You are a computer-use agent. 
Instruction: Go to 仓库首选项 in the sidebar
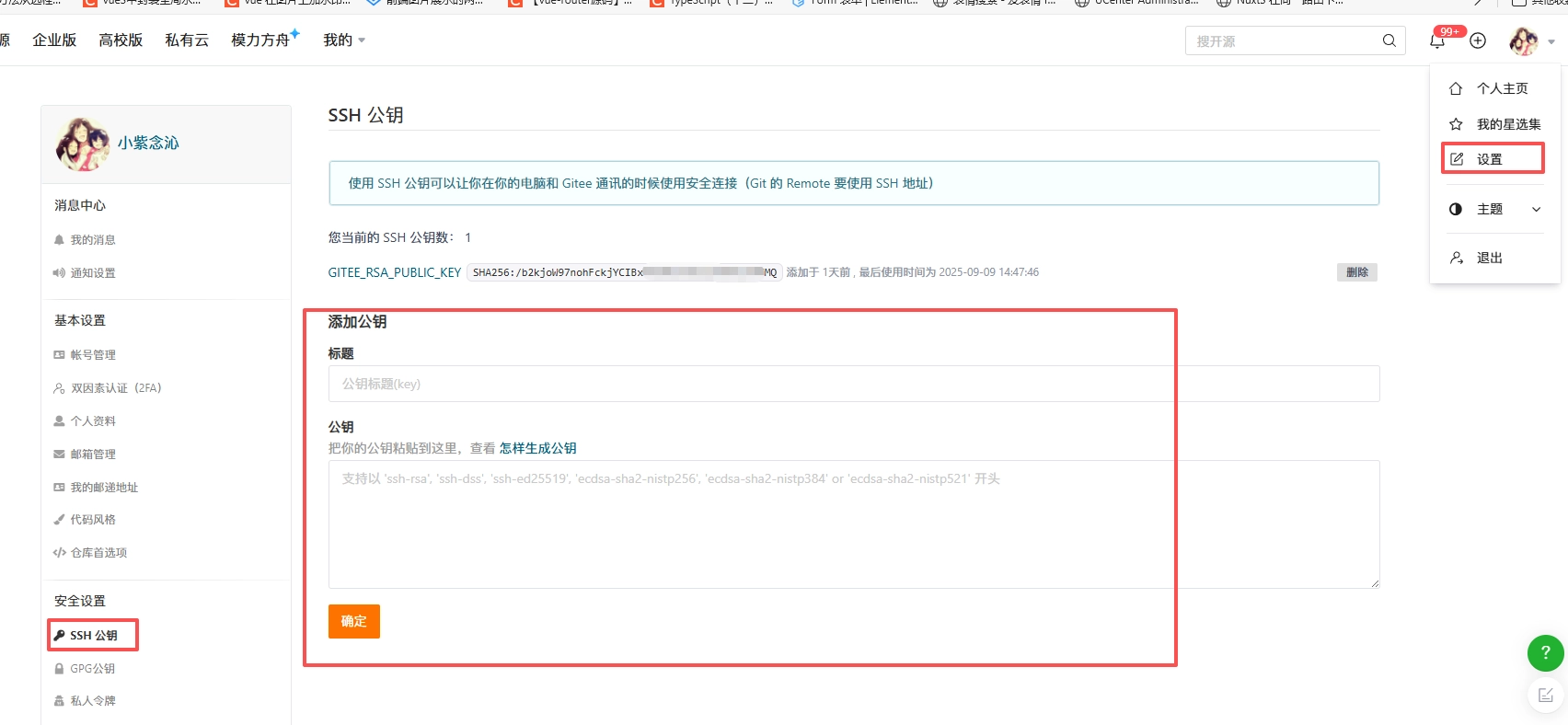coord(98,553)
